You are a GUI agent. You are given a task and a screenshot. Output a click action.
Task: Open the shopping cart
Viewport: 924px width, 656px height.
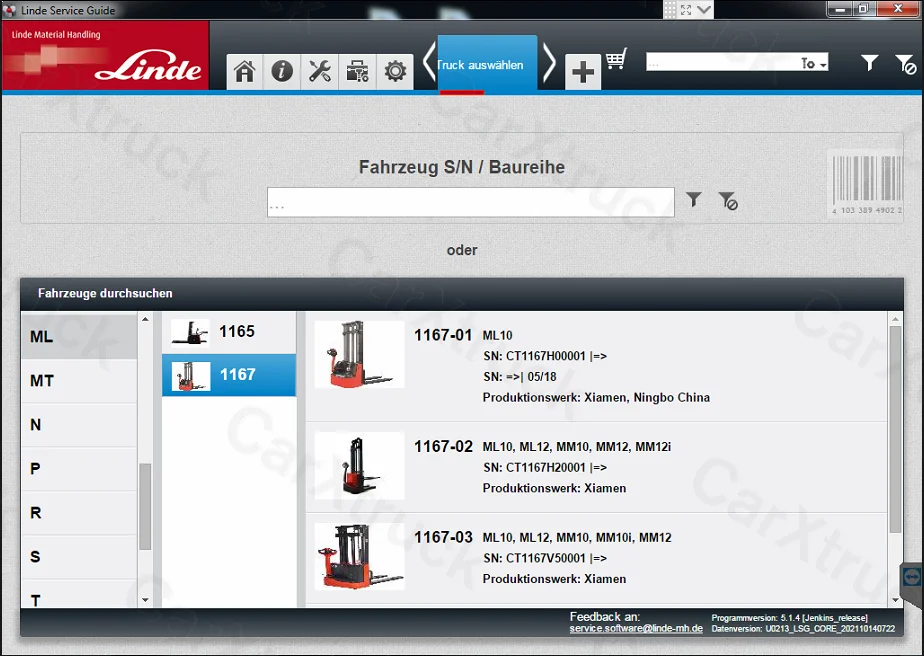tap(616, 59)
